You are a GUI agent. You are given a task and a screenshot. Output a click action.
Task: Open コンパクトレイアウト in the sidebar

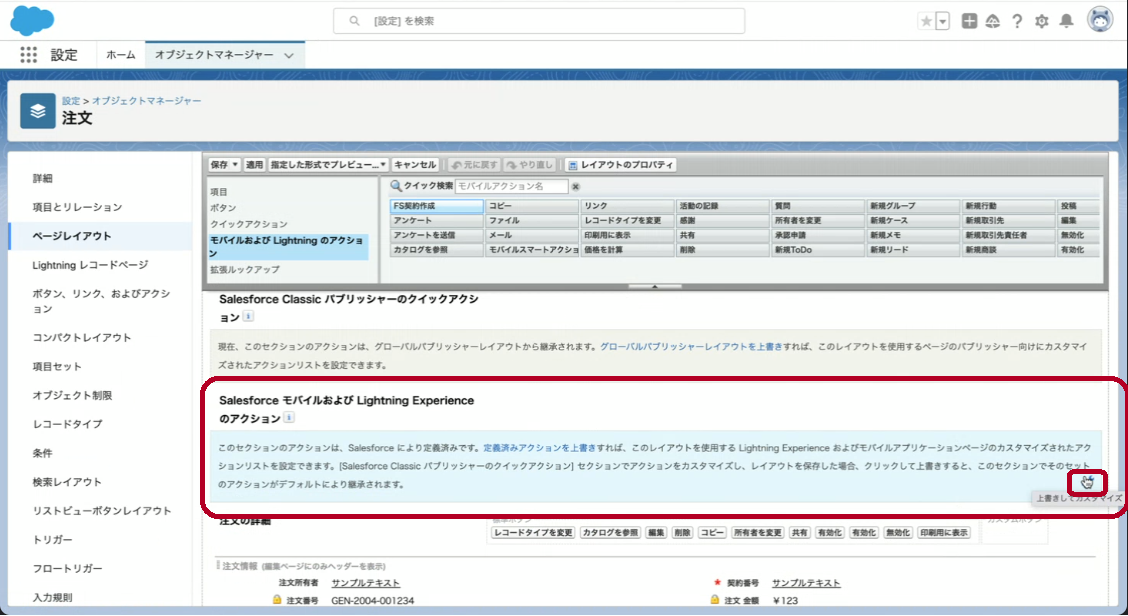click(81, 338)
